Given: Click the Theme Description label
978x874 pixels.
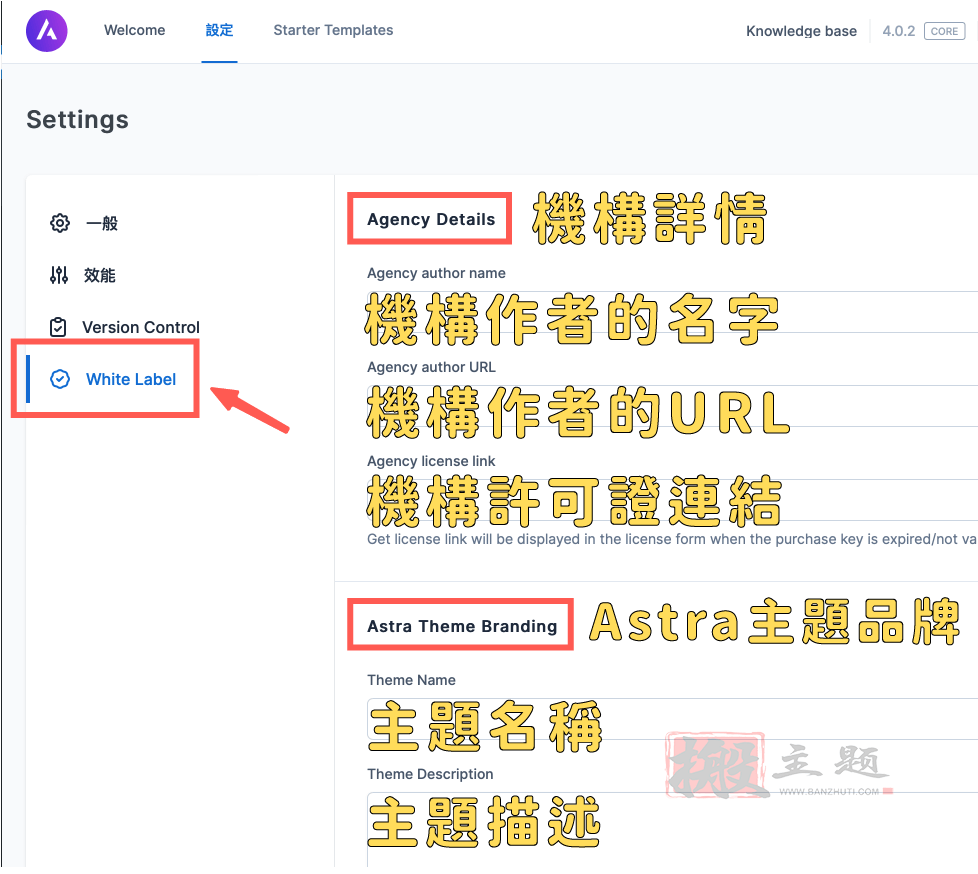Looking at the screenshot, I should click(430, 774).
